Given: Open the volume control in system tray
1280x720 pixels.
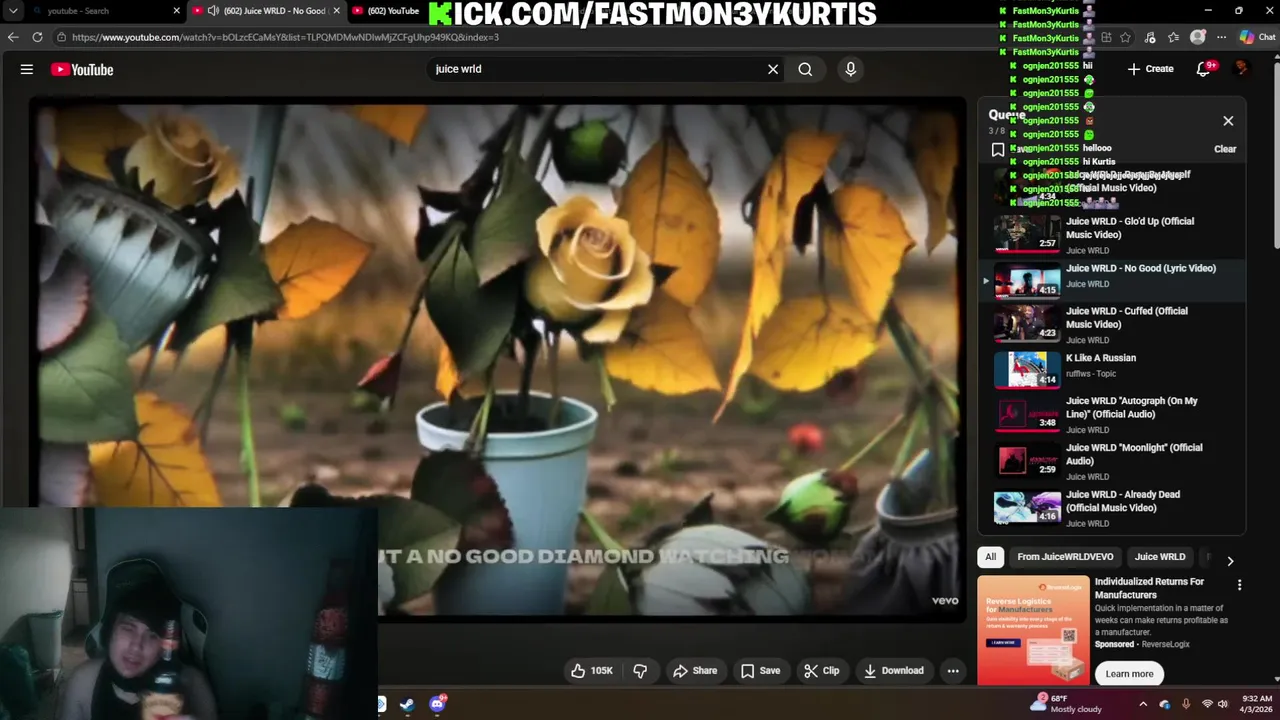Looking at the screenshot, I should coord(1222,704).
